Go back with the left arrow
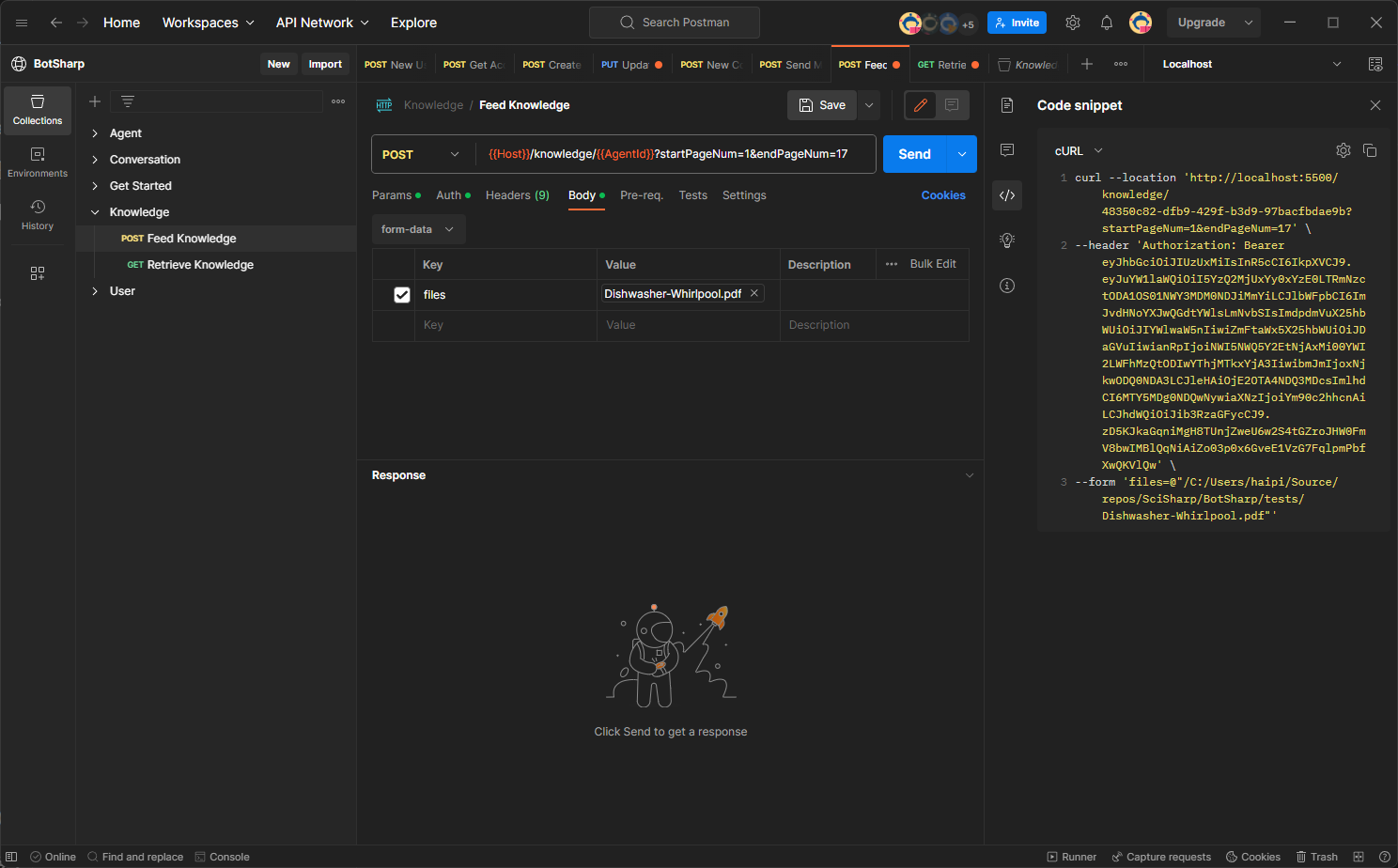This screenshot has height=868, width=1398. [x=56, y=23]
